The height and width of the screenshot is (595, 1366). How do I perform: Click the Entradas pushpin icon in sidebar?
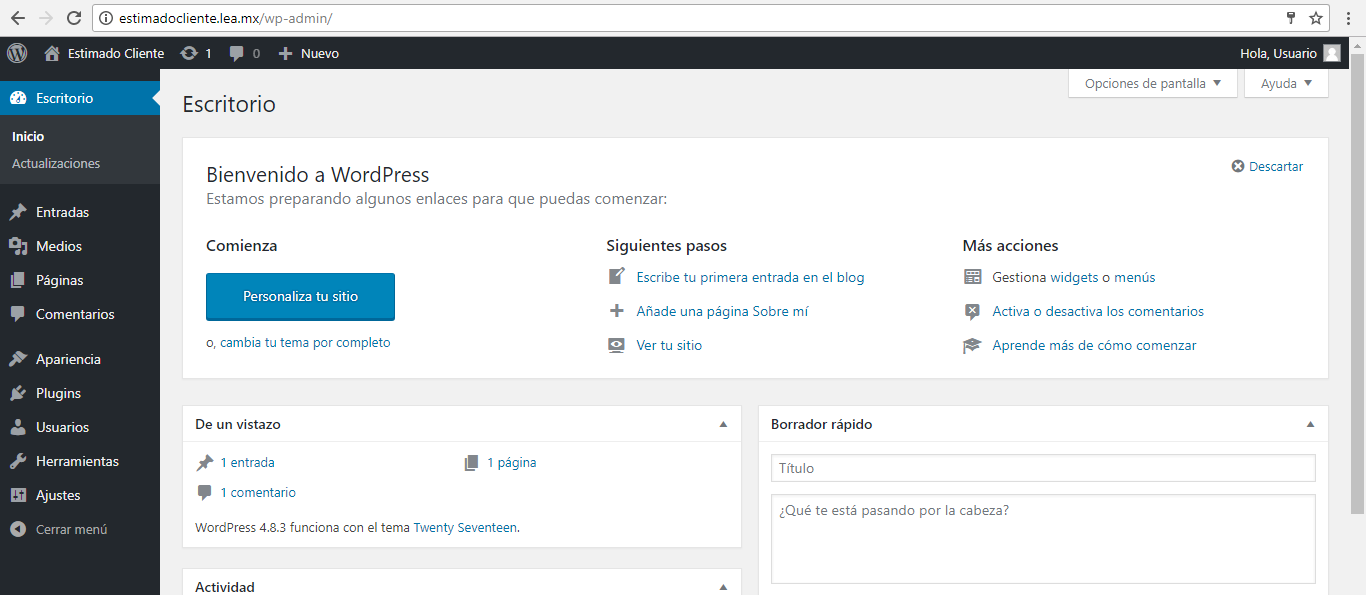pos(17,212)
